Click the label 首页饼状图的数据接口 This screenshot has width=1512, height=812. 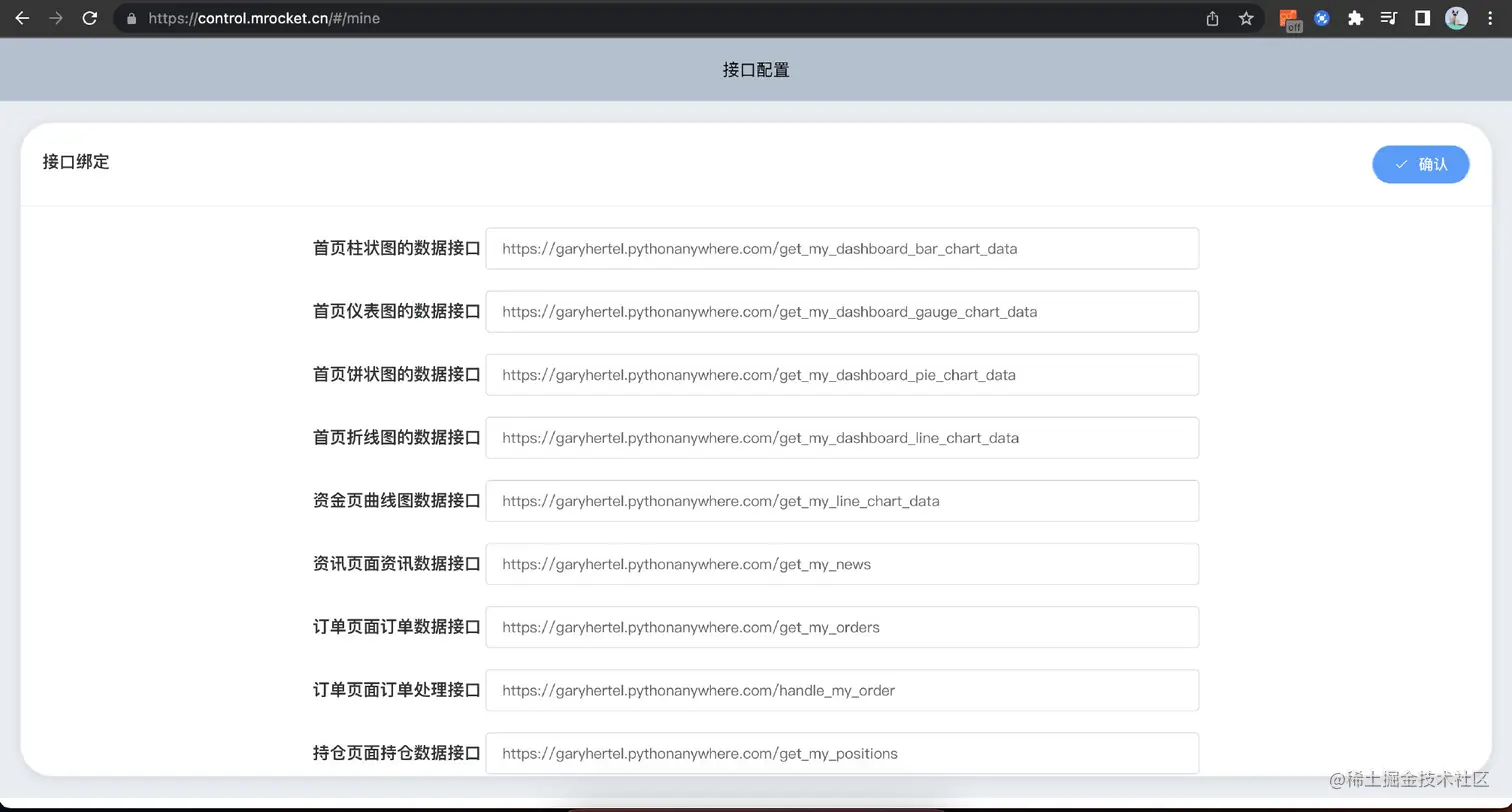pos(397,374)
